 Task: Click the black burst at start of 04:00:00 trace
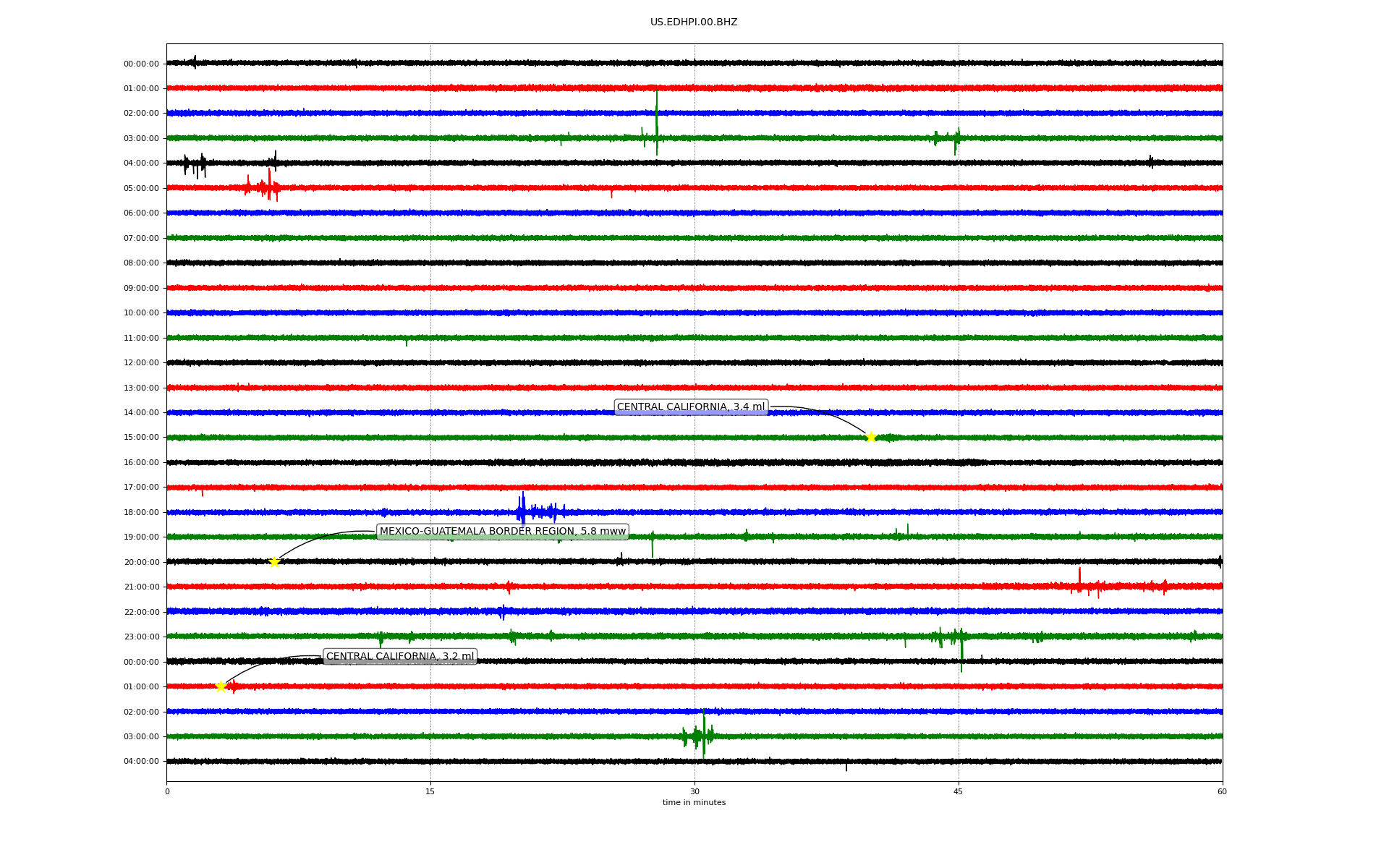point(195,164)
